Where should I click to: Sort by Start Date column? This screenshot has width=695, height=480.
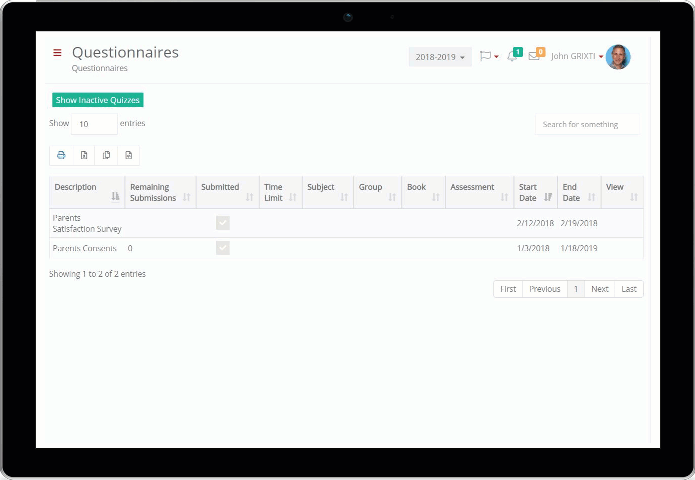click(535, 192)
